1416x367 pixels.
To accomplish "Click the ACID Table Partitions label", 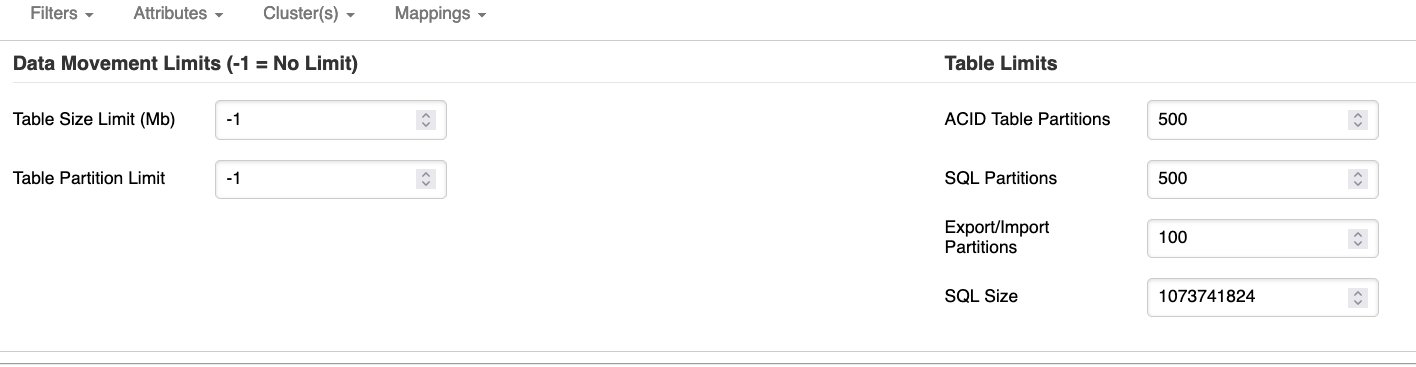I will click(1027, 120).
